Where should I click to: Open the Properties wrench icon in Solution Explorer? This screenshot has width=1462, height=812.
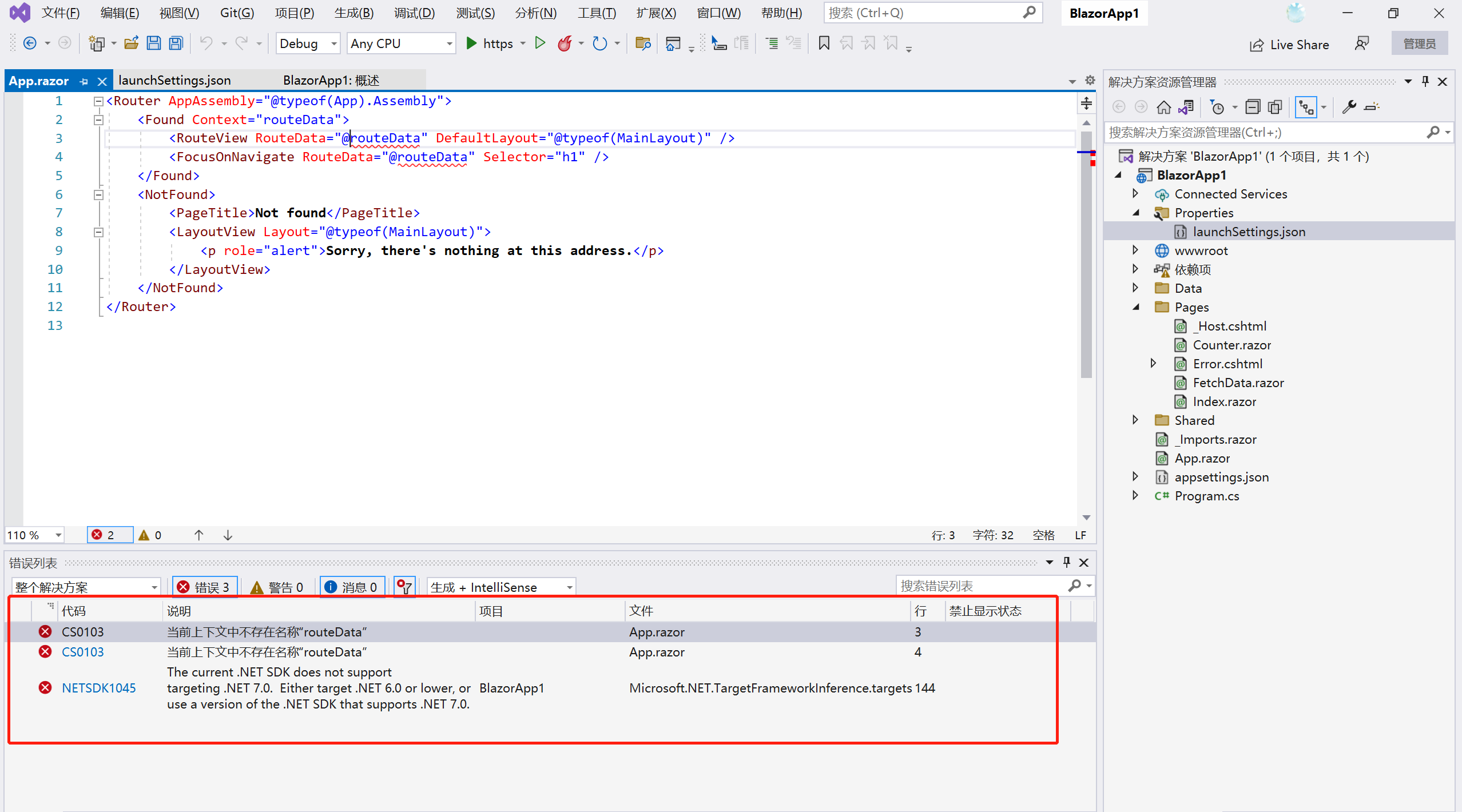coord(1350,107)
